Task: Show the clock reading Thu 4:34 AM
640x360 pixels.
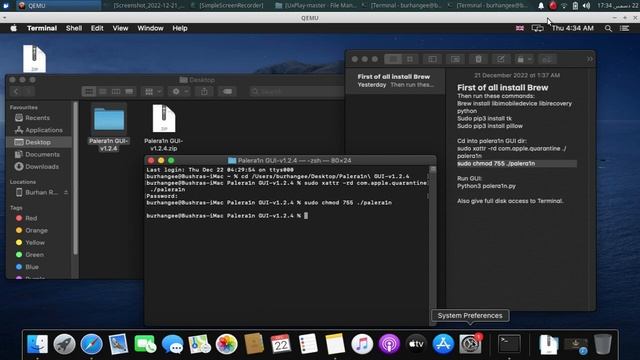Action: [x=572, y=28]
